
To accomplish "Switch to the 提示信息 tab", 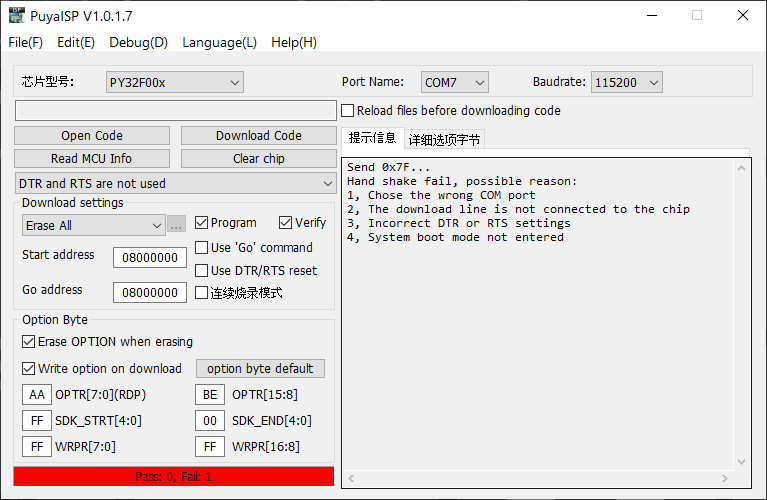I will (x=372, y=138).
